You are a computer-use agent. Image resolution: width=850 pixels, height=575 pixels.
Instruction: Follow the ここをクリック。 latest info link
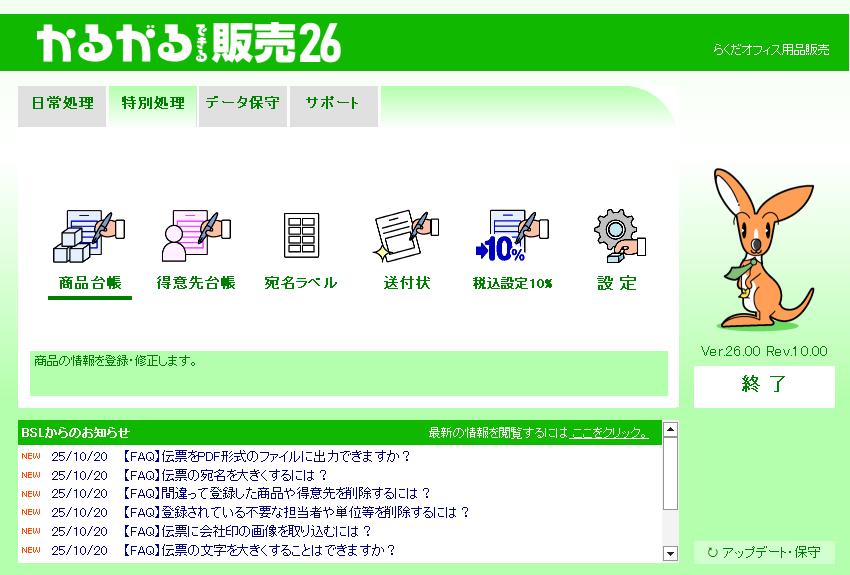[x=609, y=433]
